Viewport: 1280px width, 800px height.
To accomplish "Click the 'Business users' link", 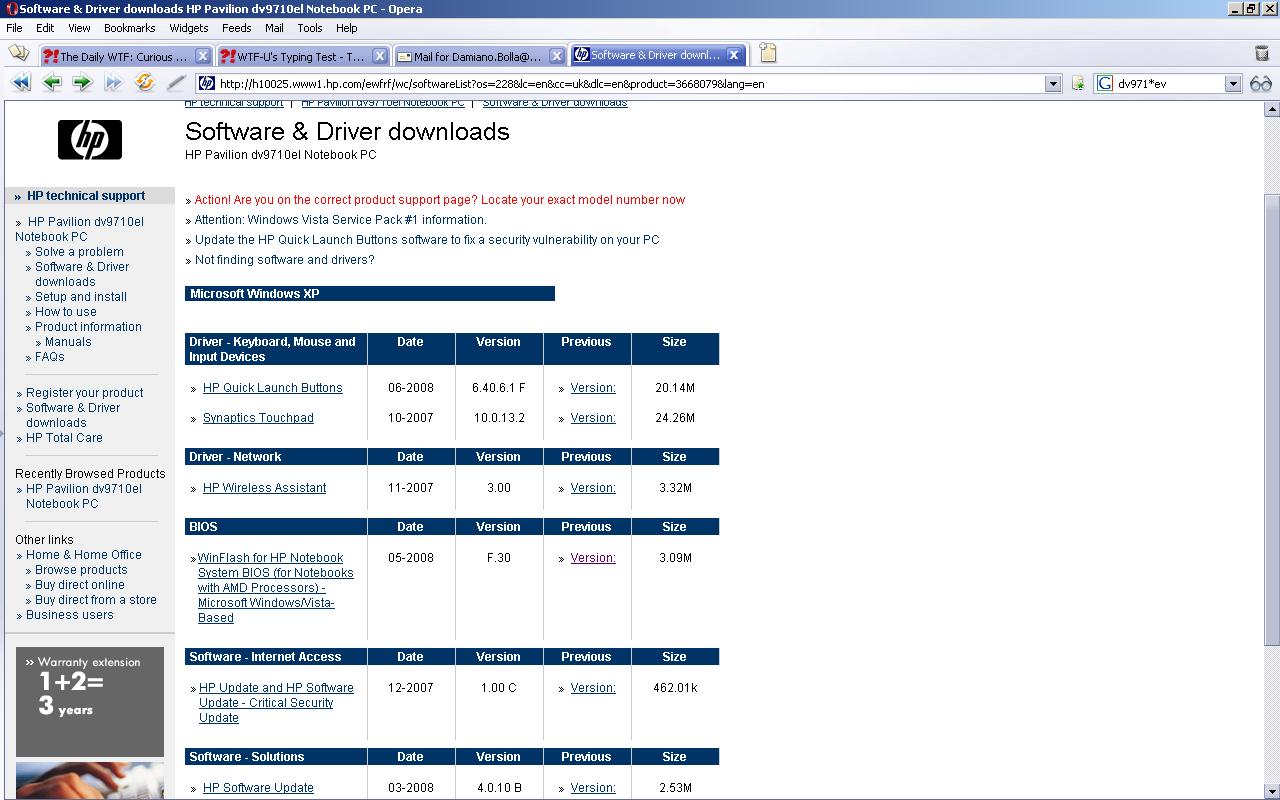I will [x=70, y=615].
